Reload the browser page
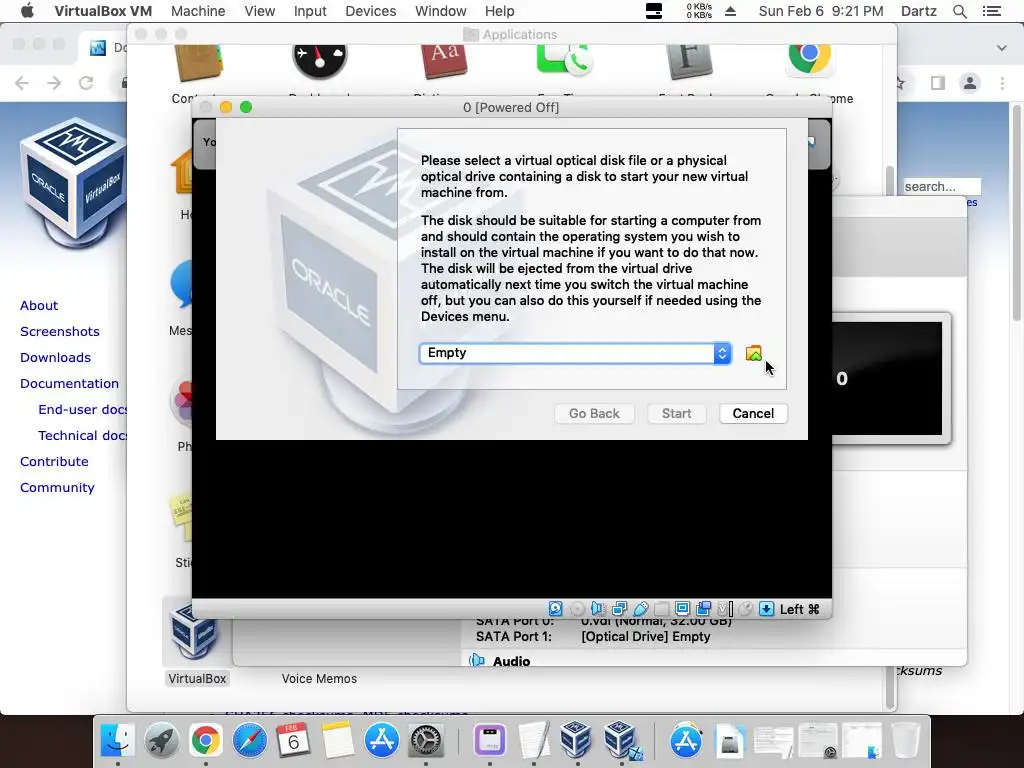Viewport: 1024px width, 768px height. [x=86, y=83]
